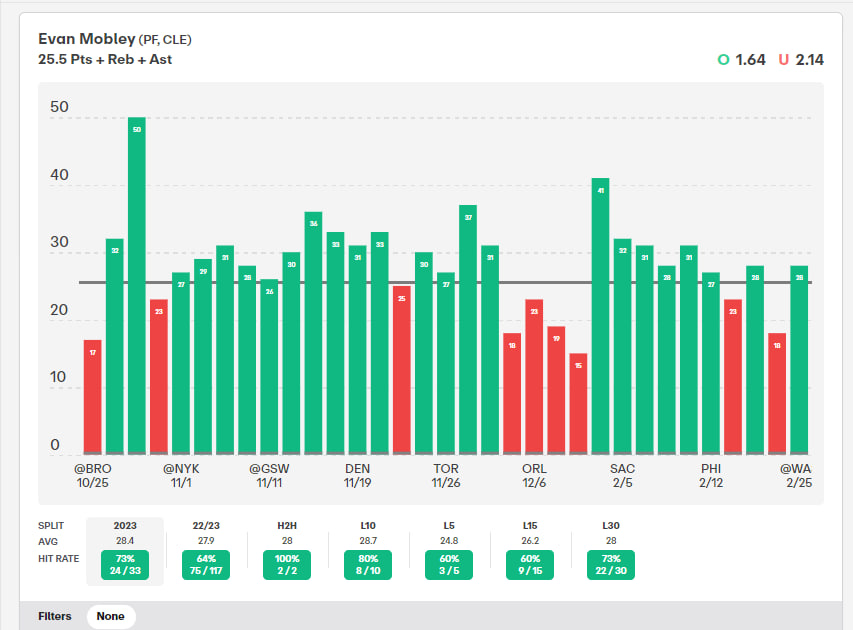
Task: Click the green bar labeled 37
Action: point(468,330)
